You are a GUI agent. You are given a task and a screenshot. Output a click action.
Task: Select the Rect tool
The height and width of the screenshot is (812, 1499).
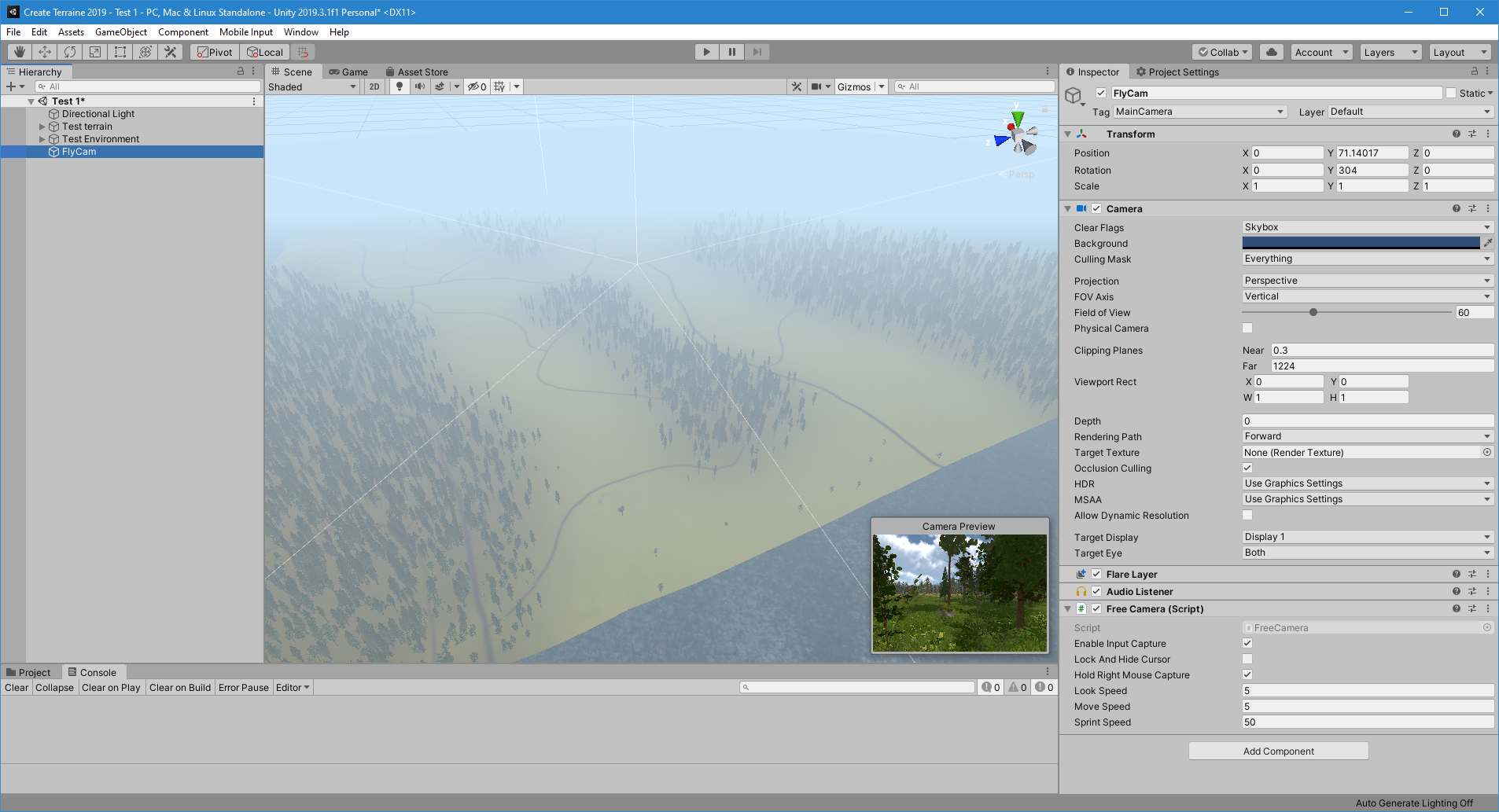120,52
